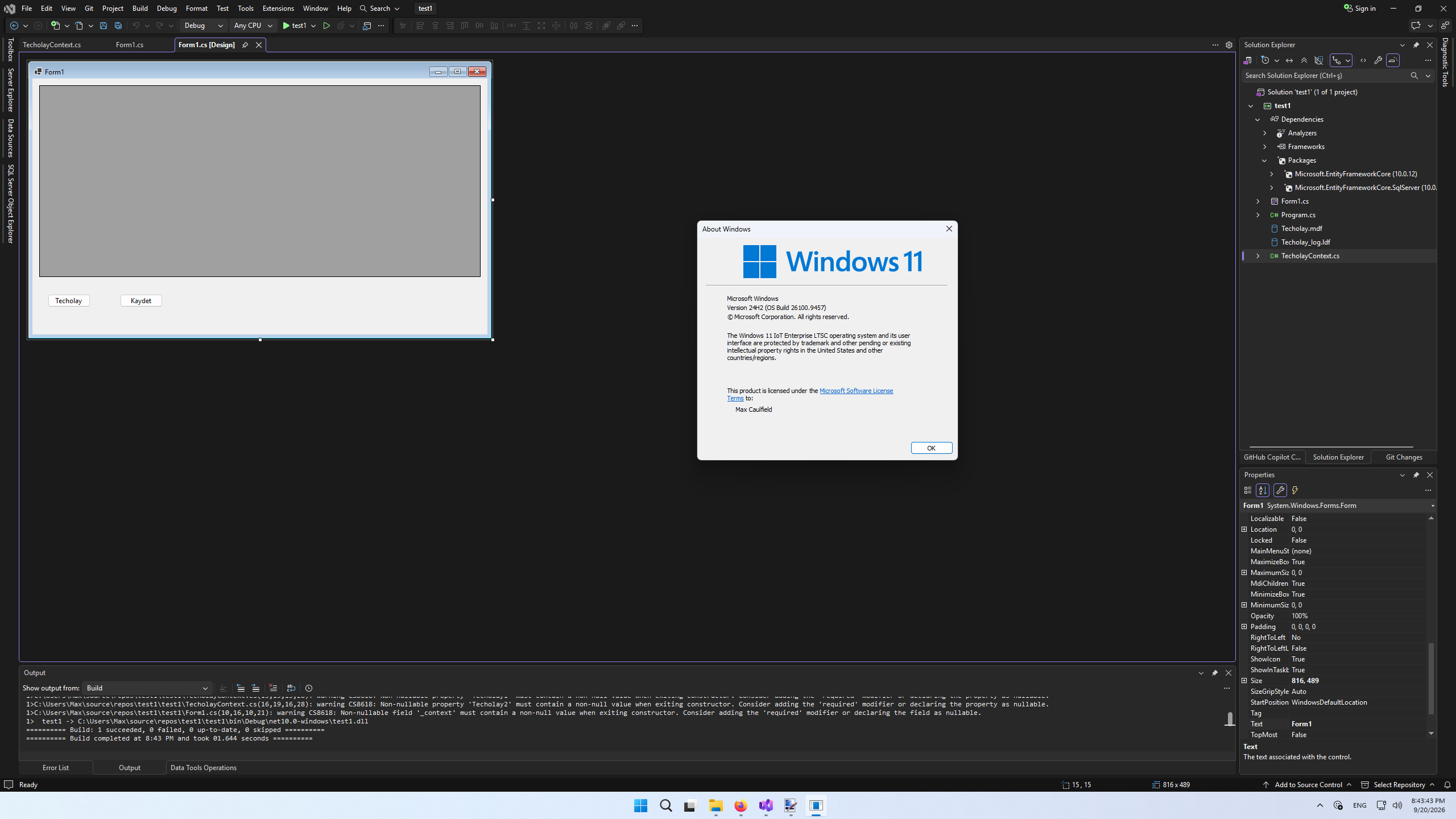Go to previous message in Output panel
1456x819 pixels.
(241, 688)
